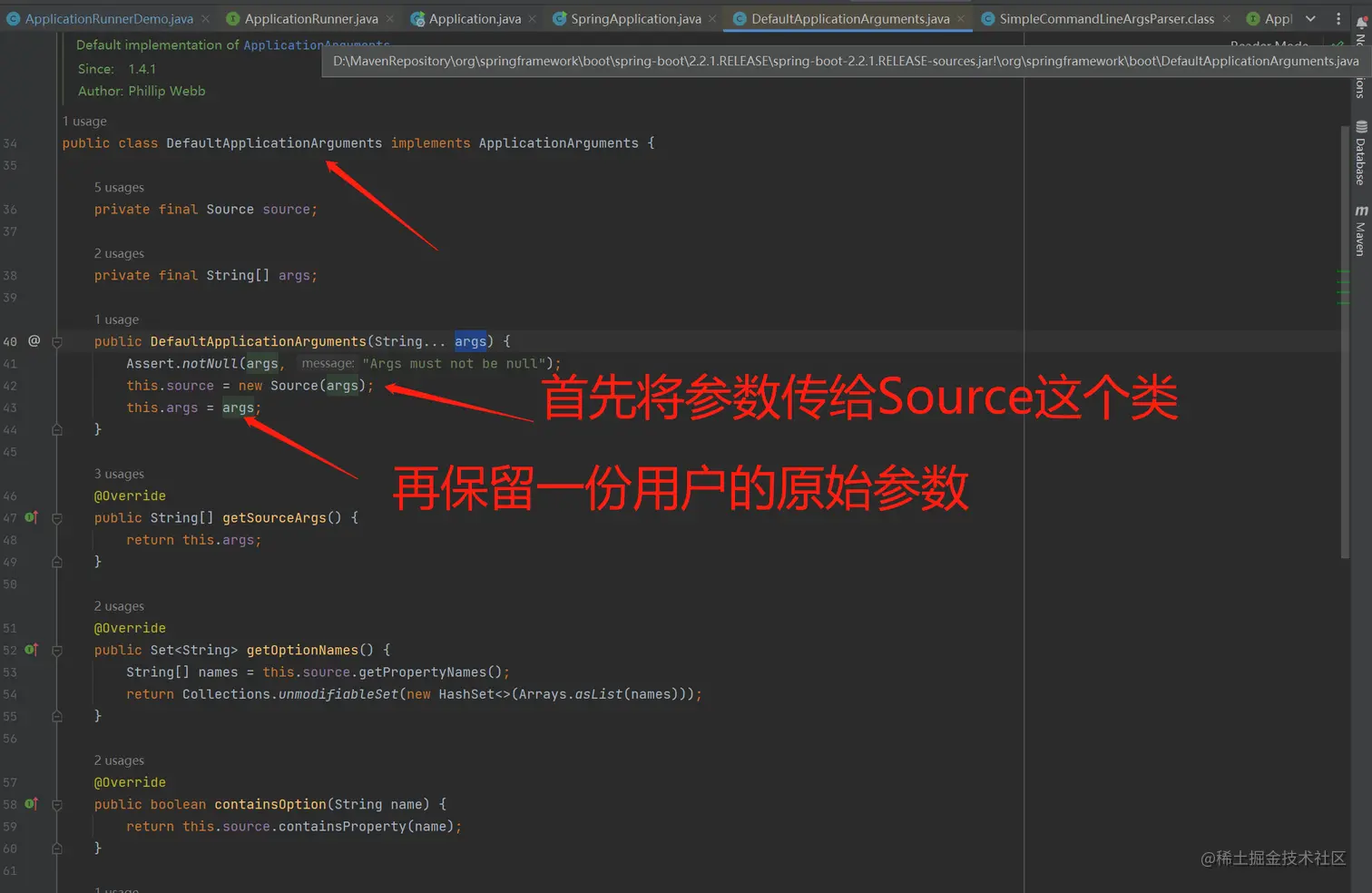1372x893 pixels.
Task: Click the class icon on Application.java tab
Action: (417, 17)
